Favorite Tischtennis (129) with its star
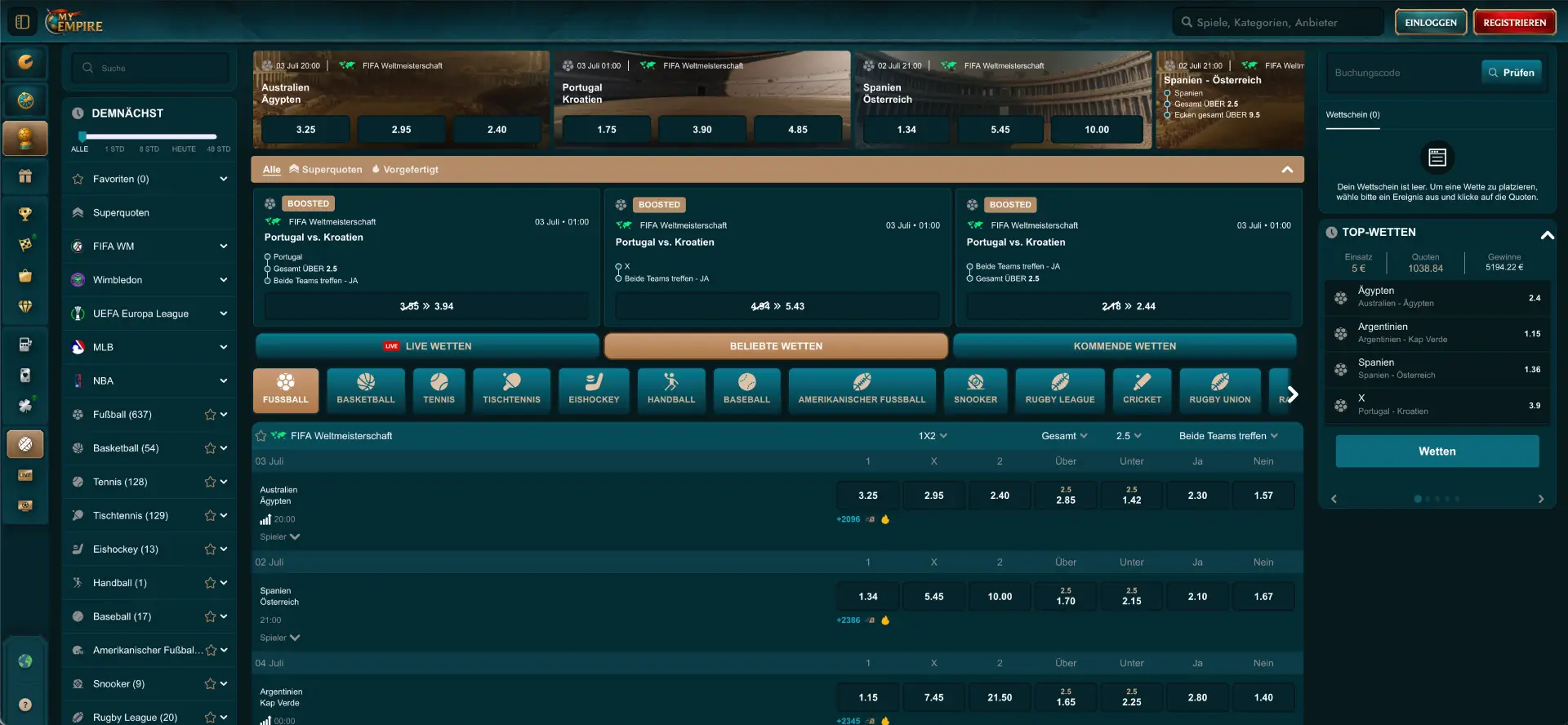This screenshot has width=1568, height=725. tap(210, 515)
